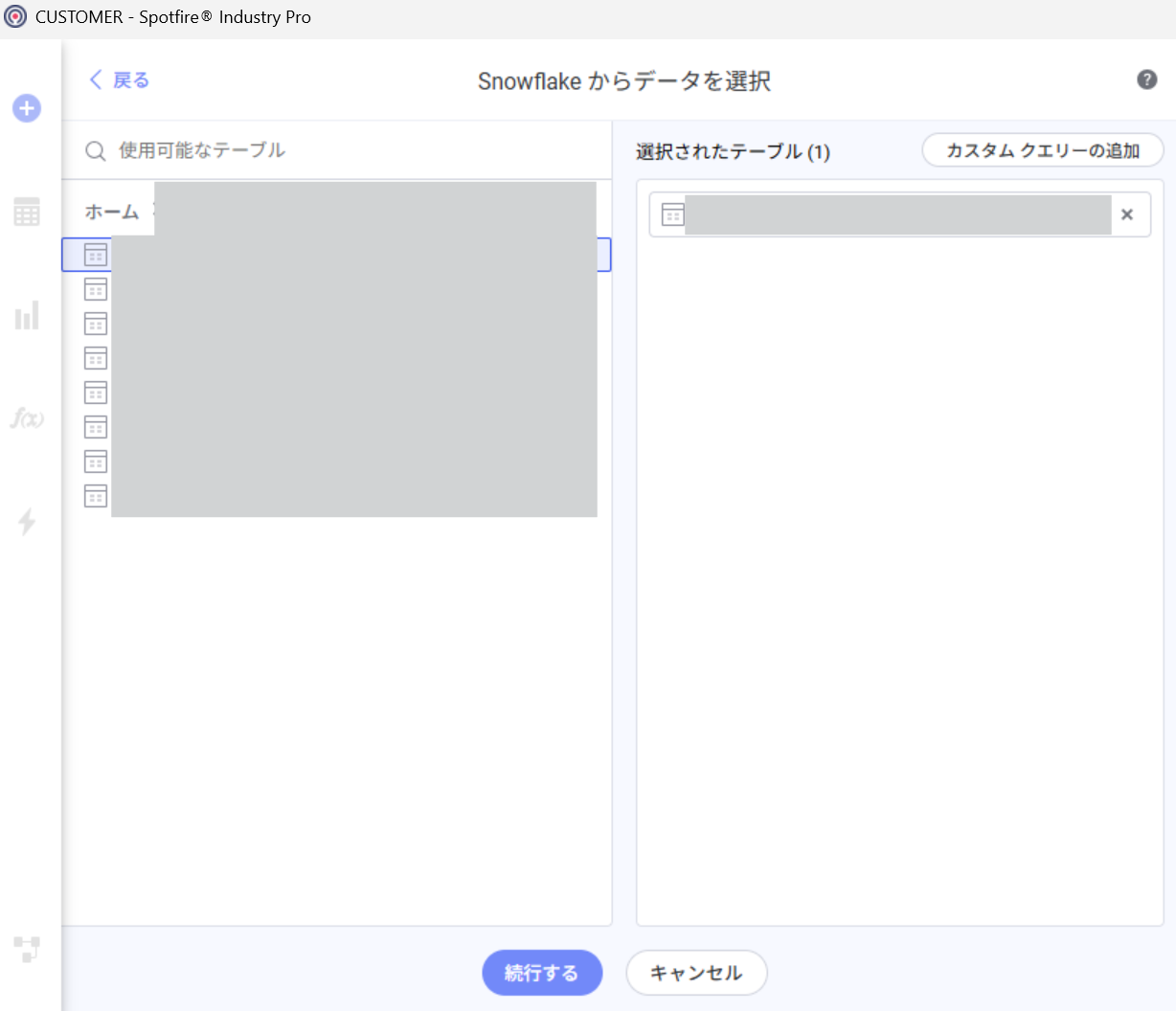Click カスタム クエリーの追加 button

tap(1043, 150)
